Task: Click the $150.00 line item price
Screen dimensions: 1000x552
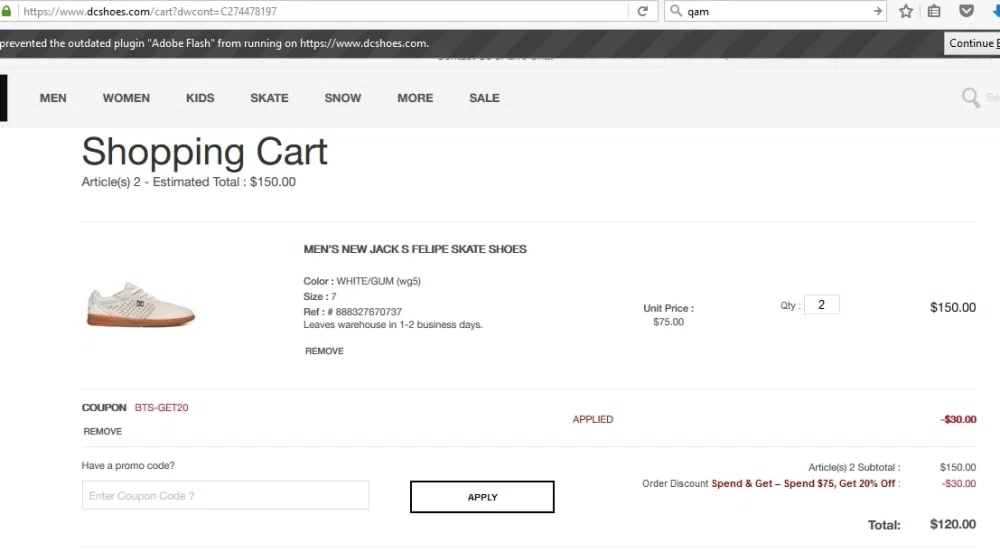Action: click(953, 307)
